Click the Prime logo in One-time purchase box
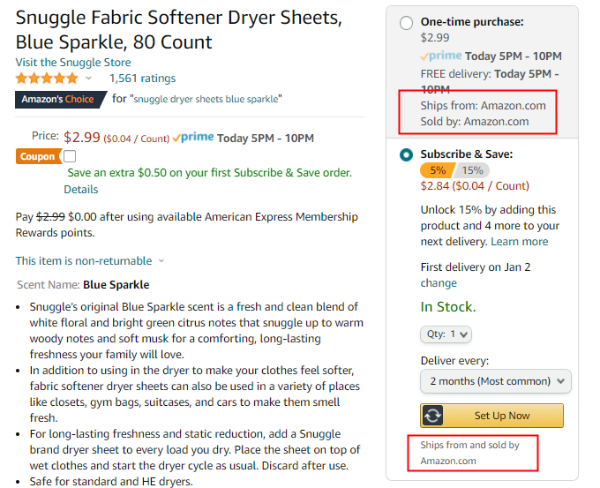 pyautogui.click(x=442, y=56)
